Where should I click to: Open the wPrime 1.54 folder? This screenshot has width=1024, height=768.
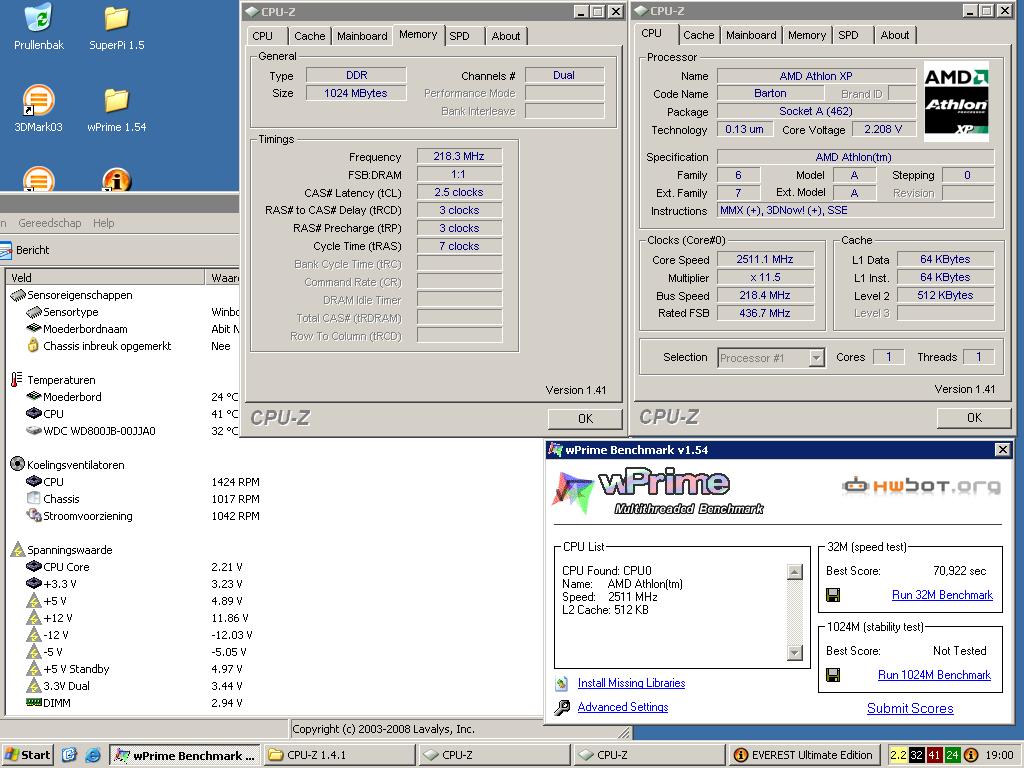pyautogui.click(x=116, y=100)
